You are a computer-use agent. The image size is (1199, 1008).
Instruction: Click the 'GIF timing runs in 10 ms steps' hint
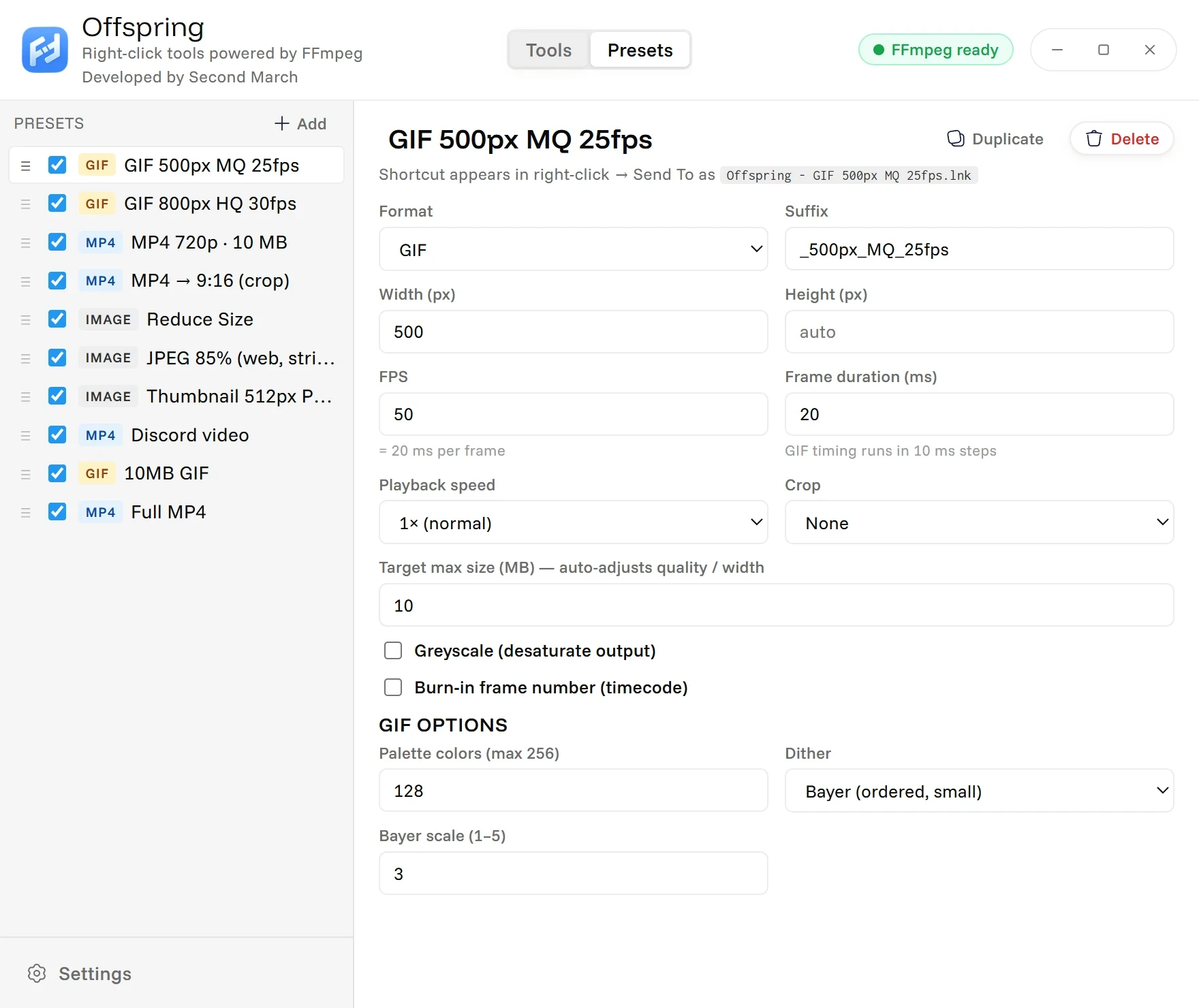(x=890, y=451)
